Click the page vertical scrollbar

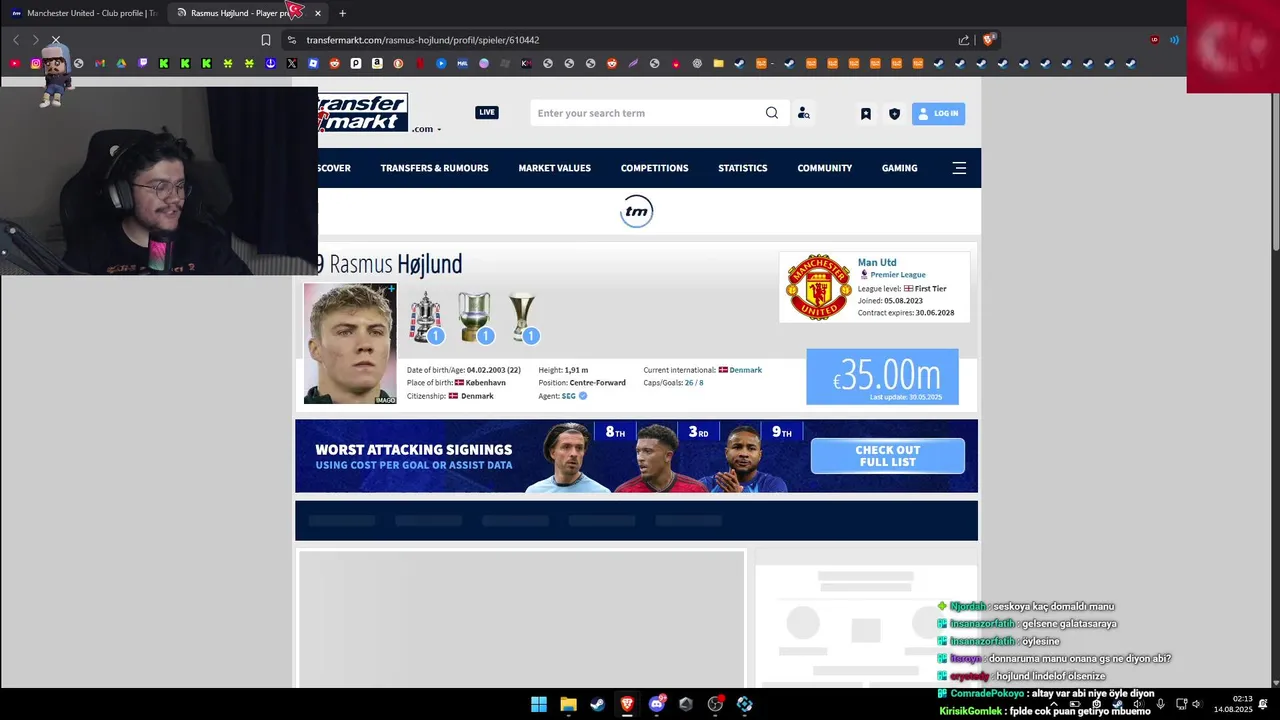point(1274,168)
